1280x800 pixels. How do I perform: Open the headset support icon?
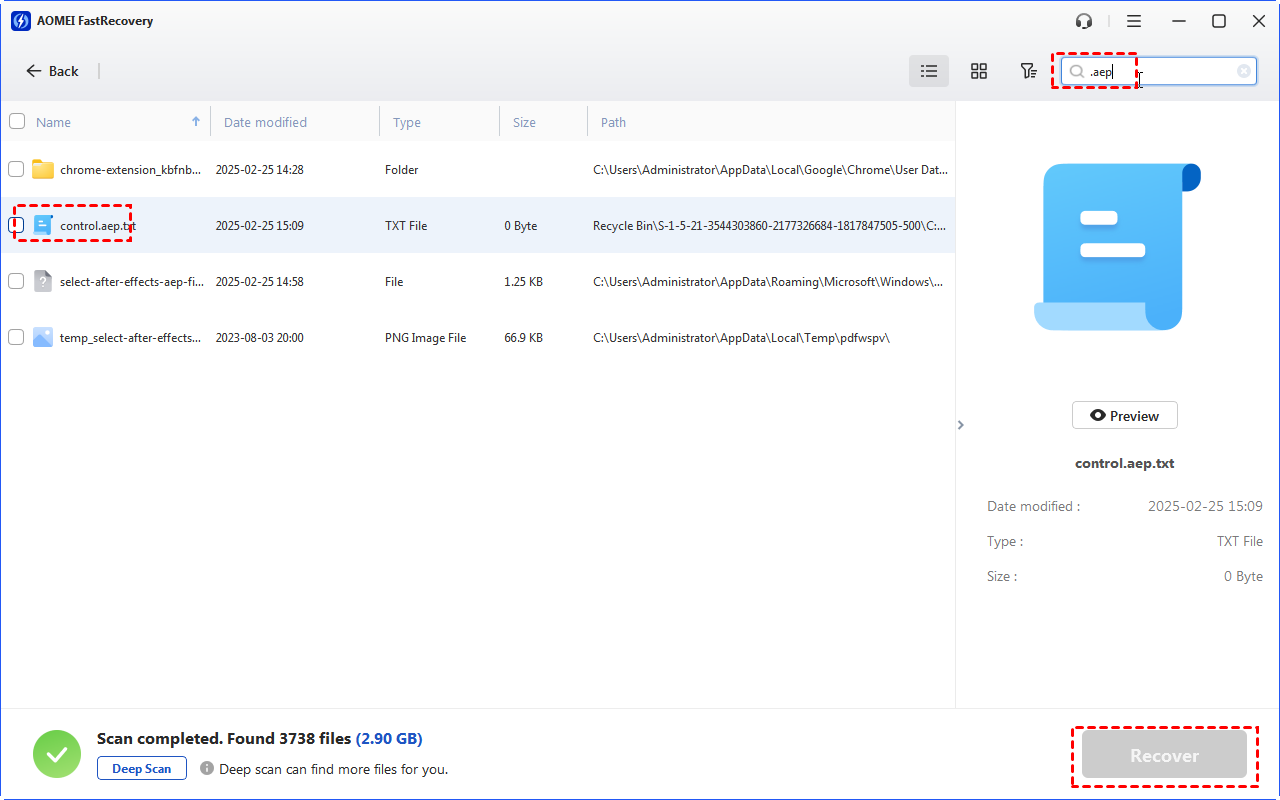click(1084, 21)
